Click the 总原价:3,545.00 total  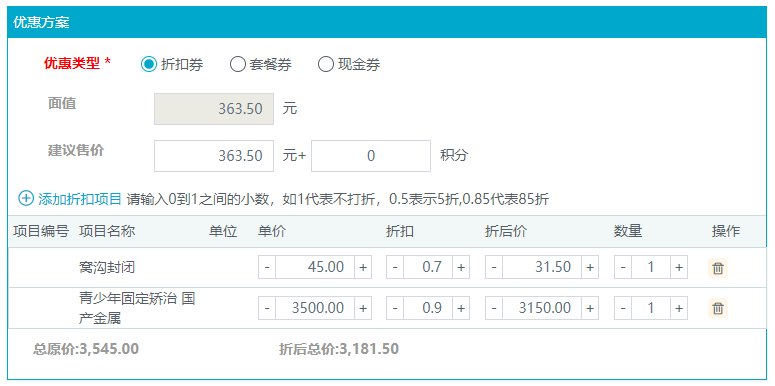[x=86, y=349]
